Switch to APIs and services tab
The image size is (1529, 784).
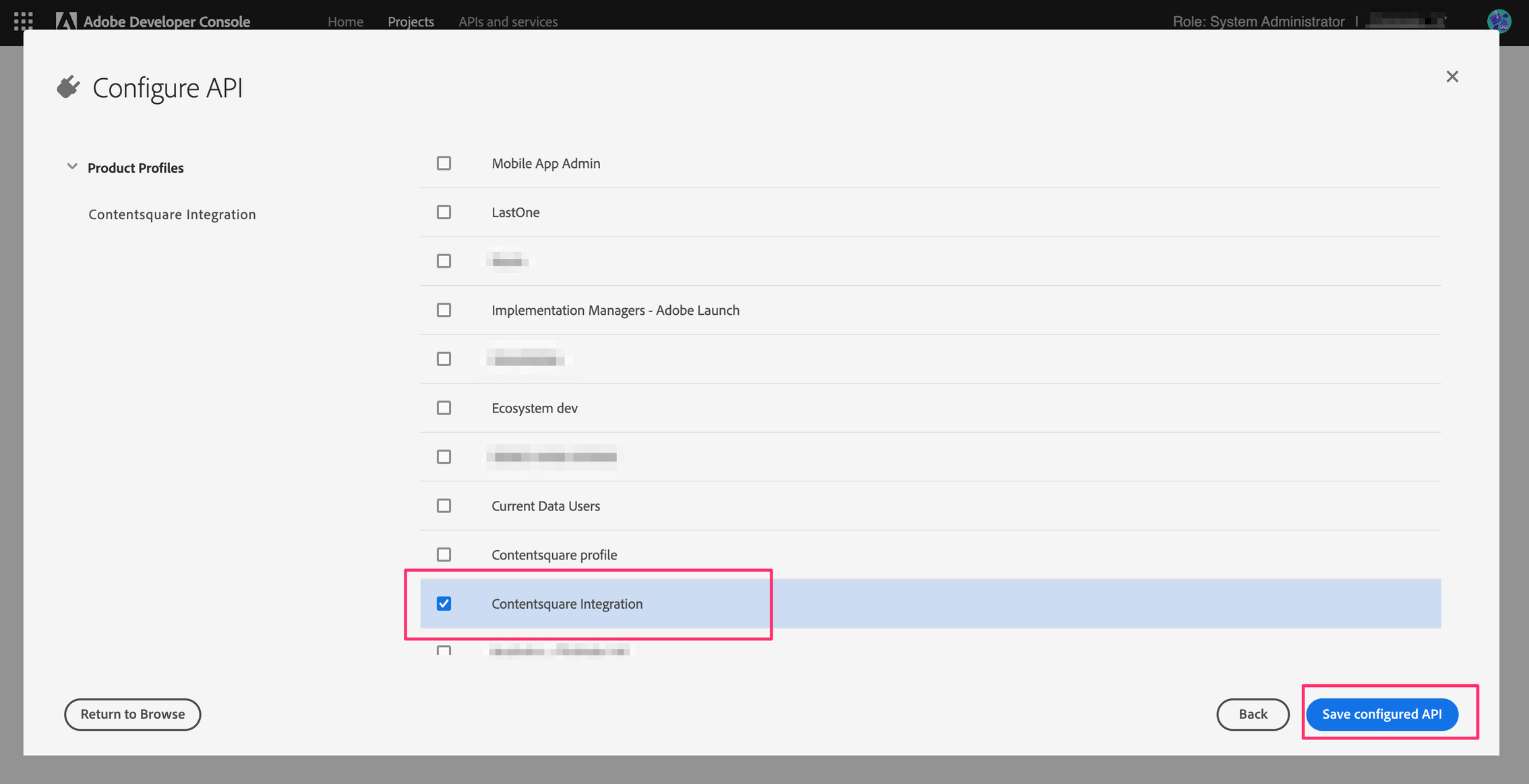[x=508, y=22]
